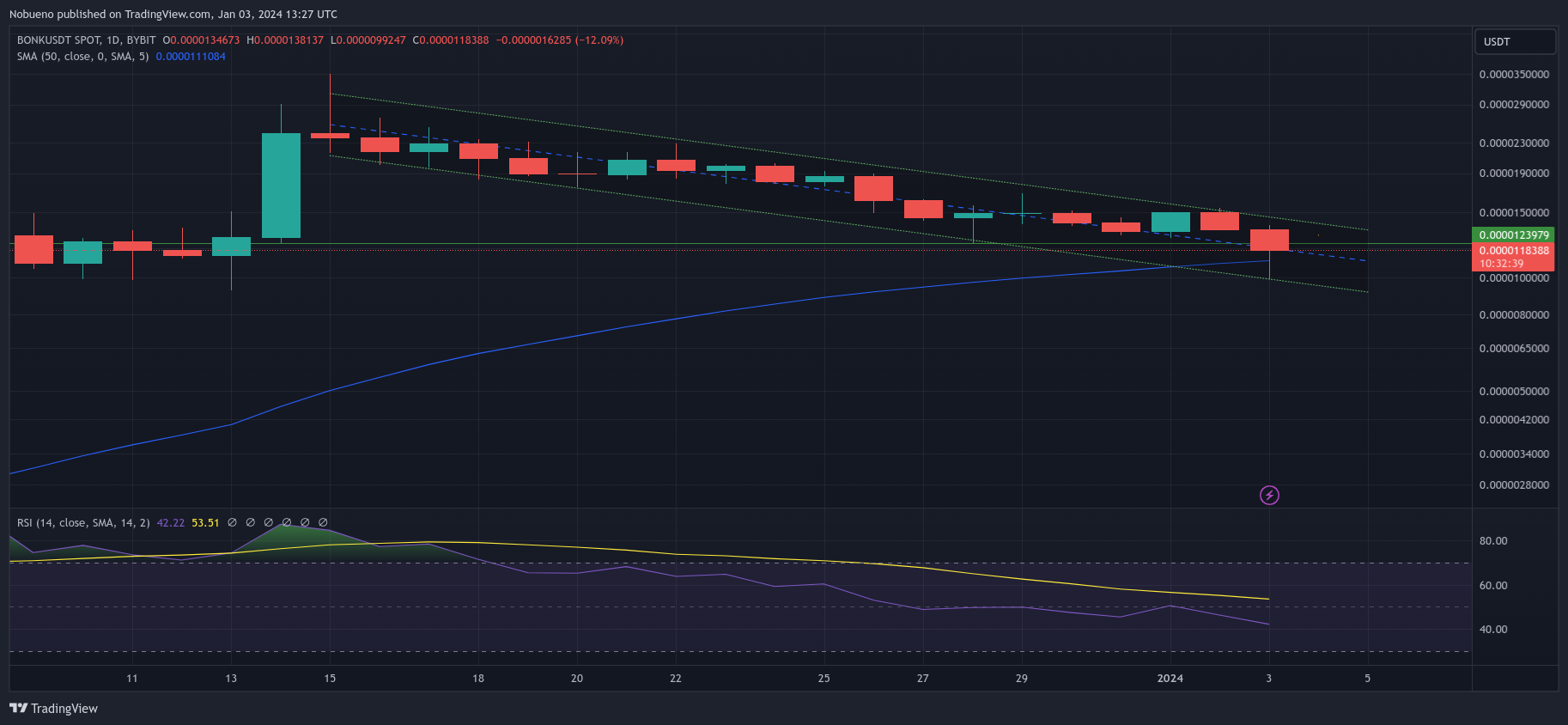Click RSI moving average value 53.51
Viewport: 1568px width, 725px height.
pyautogui.click(x=205, y=522)
